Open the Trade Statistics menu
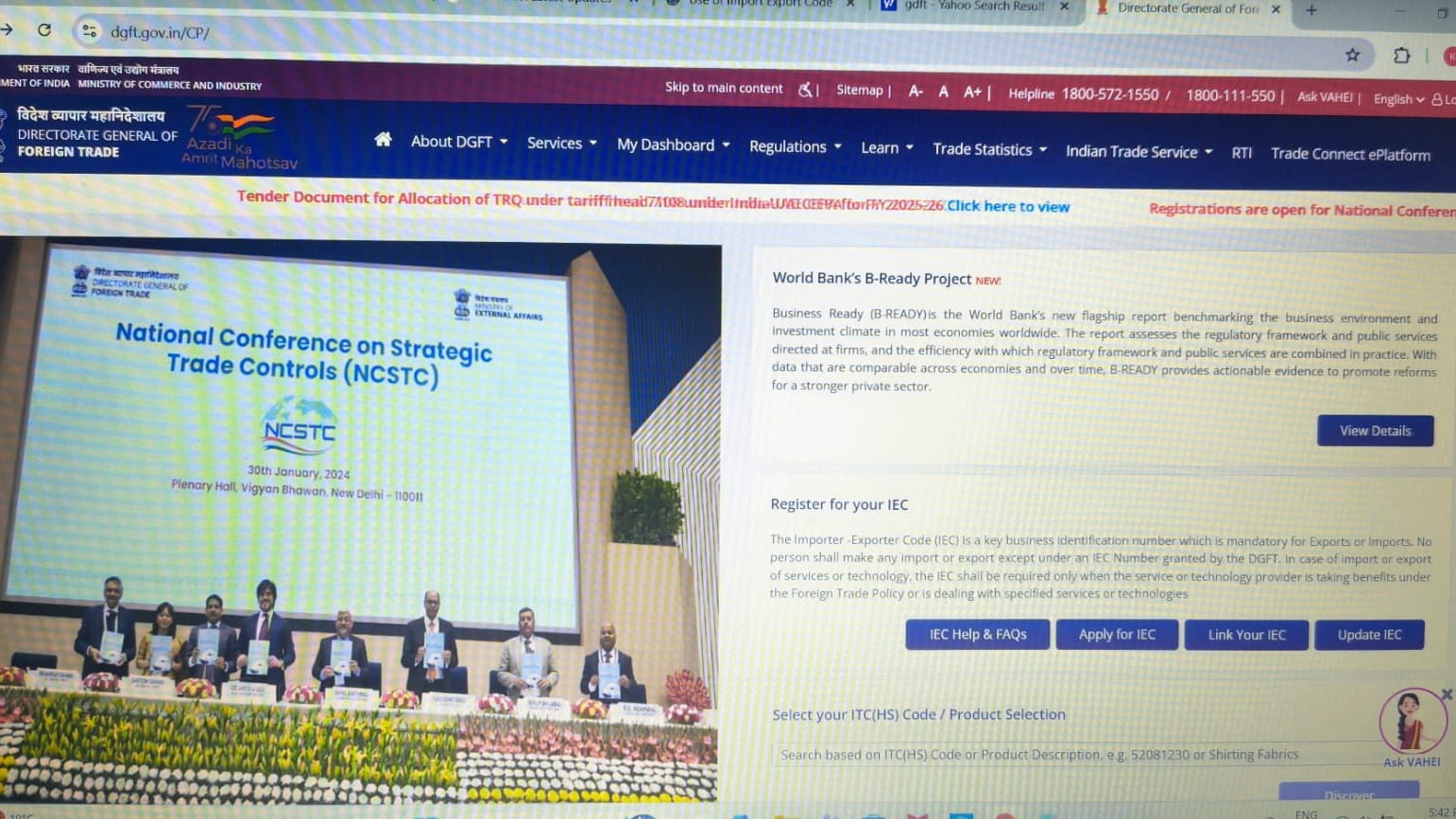Image resolution: width=1456 pixels, height=819 pixels. pyautogui.click(x=989, y=149)
